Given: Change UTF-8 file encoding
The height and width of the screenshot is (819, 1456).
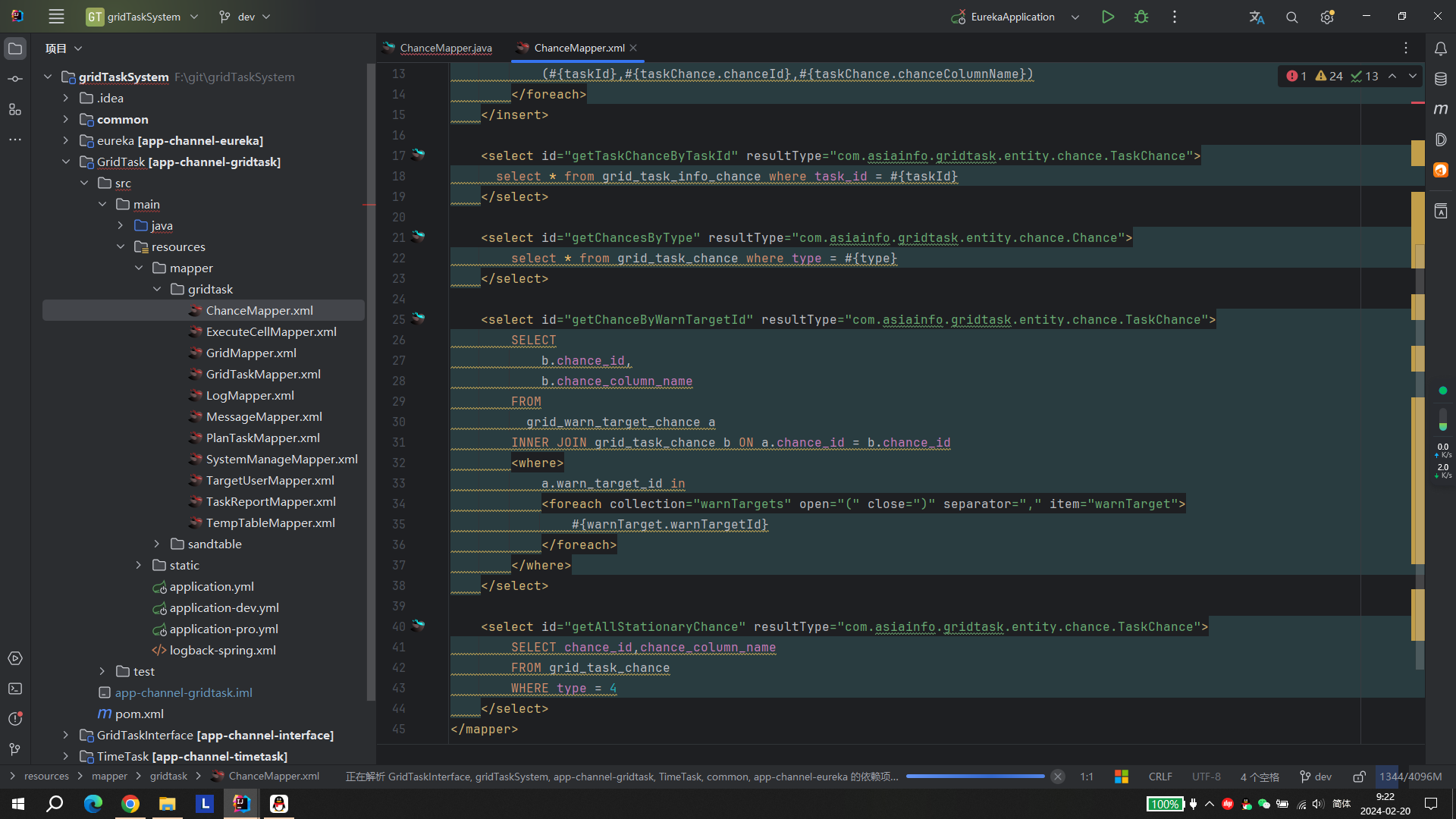Looking at the screenshot, I should 1206,777.
